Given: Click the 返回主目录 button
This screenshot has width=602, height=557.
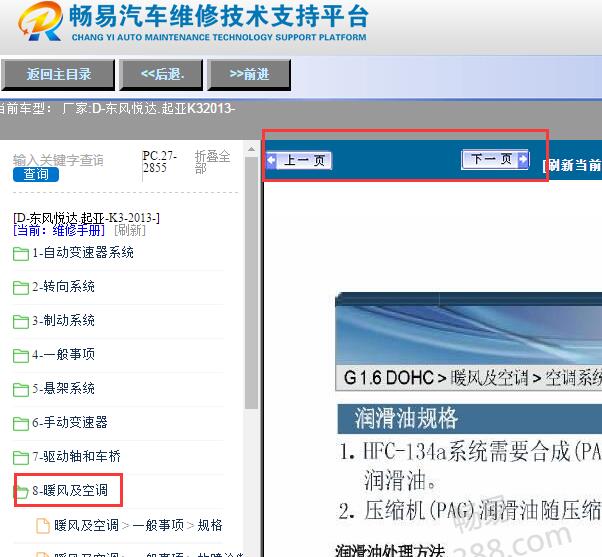Looking at the screenshot, I should click(x=58, y=74).
